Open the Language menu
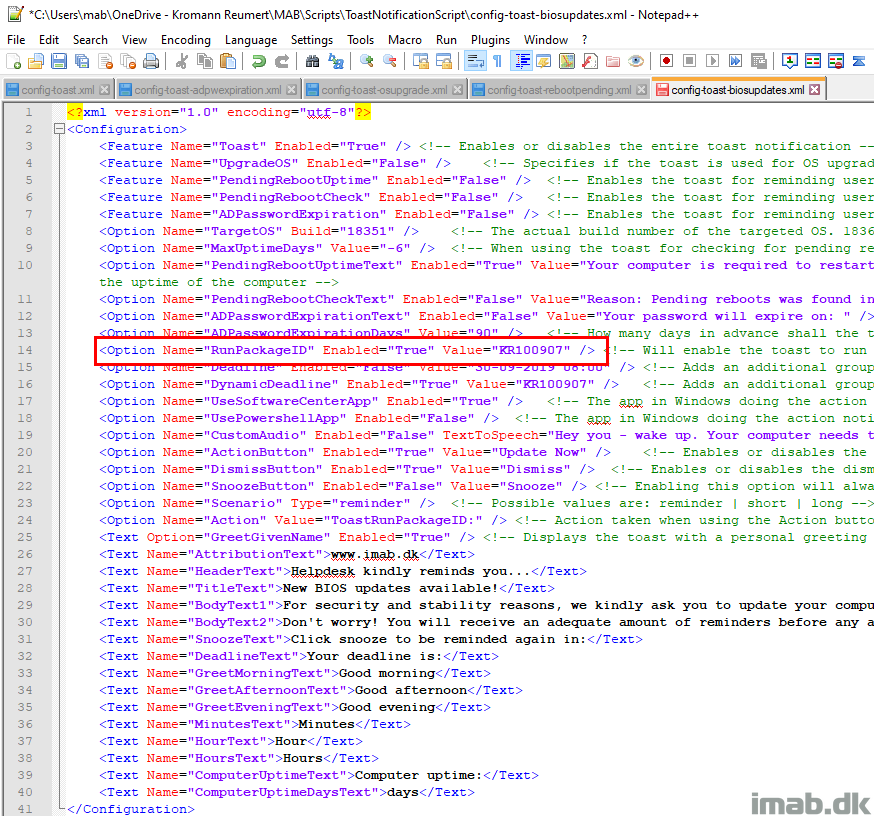The image size is (874, 816). click(251, 40)
